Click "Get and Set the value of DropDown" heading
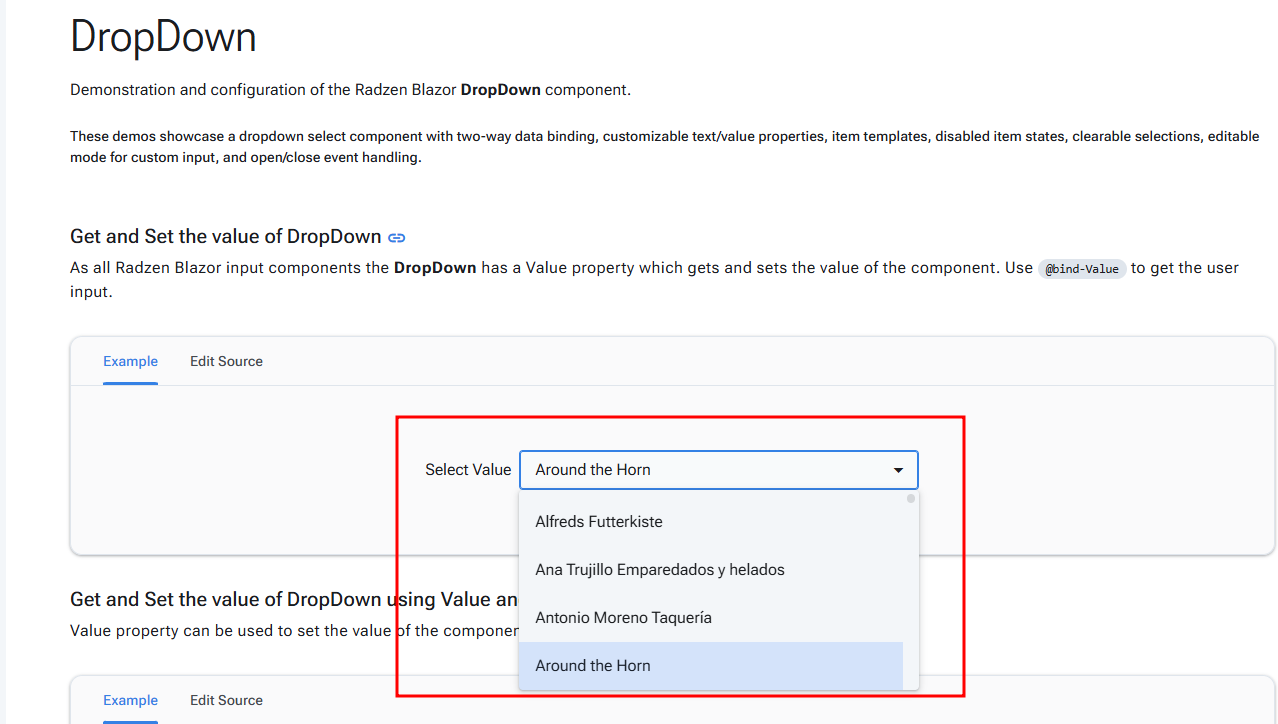 tap(225, 237)
